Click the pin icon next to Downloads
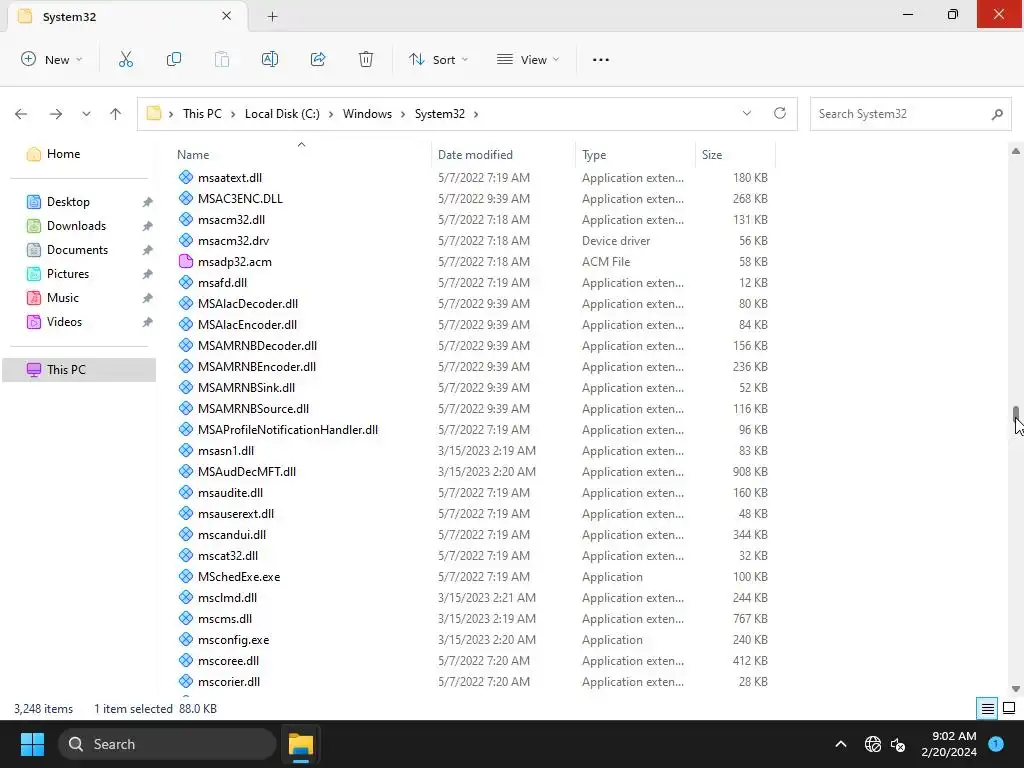This screenshot has width=1024, height=768. coord(148,226)
